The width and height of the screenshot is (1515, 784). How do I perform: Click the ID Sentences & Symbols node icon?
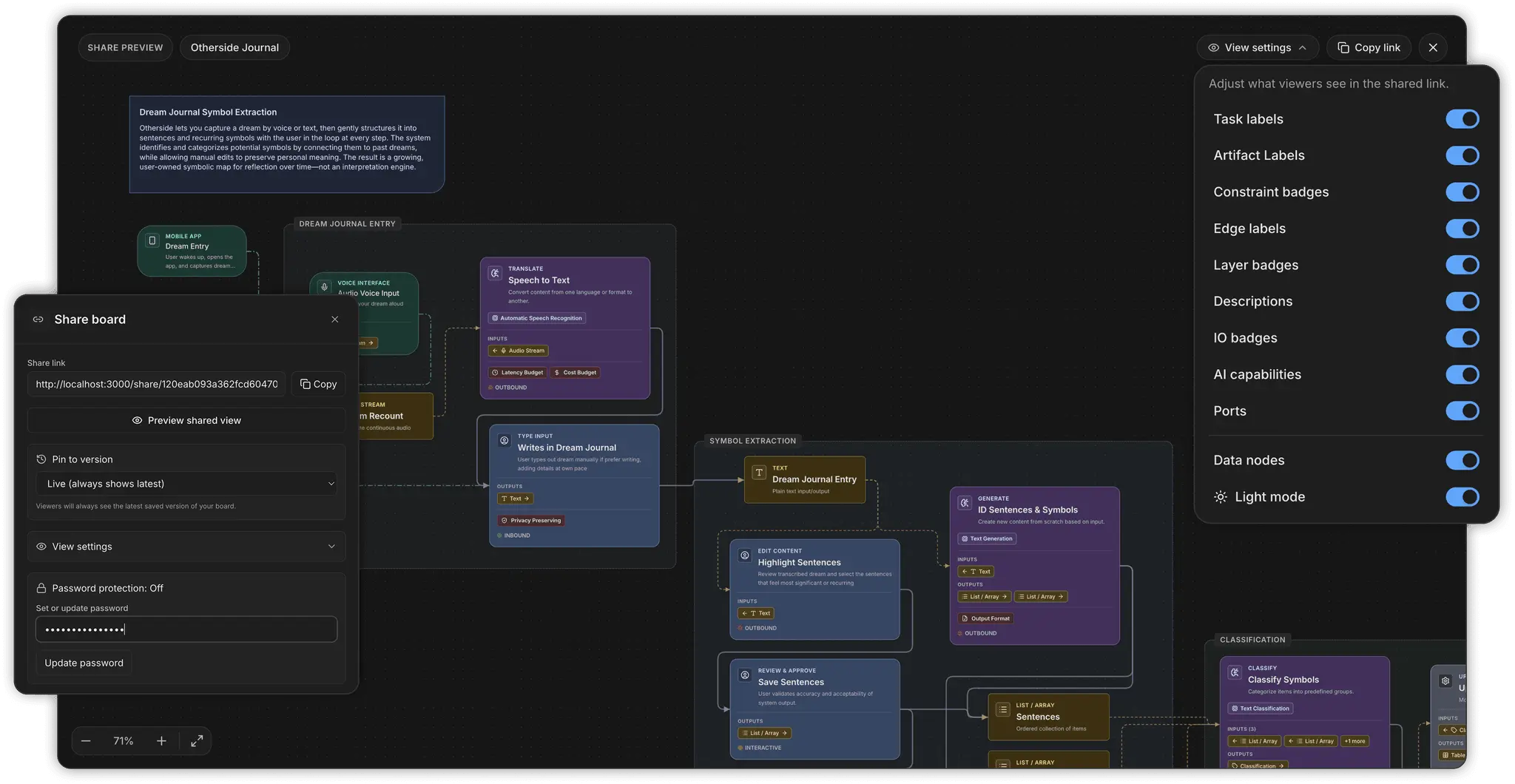pyautogui.click(x=965, y=502)
